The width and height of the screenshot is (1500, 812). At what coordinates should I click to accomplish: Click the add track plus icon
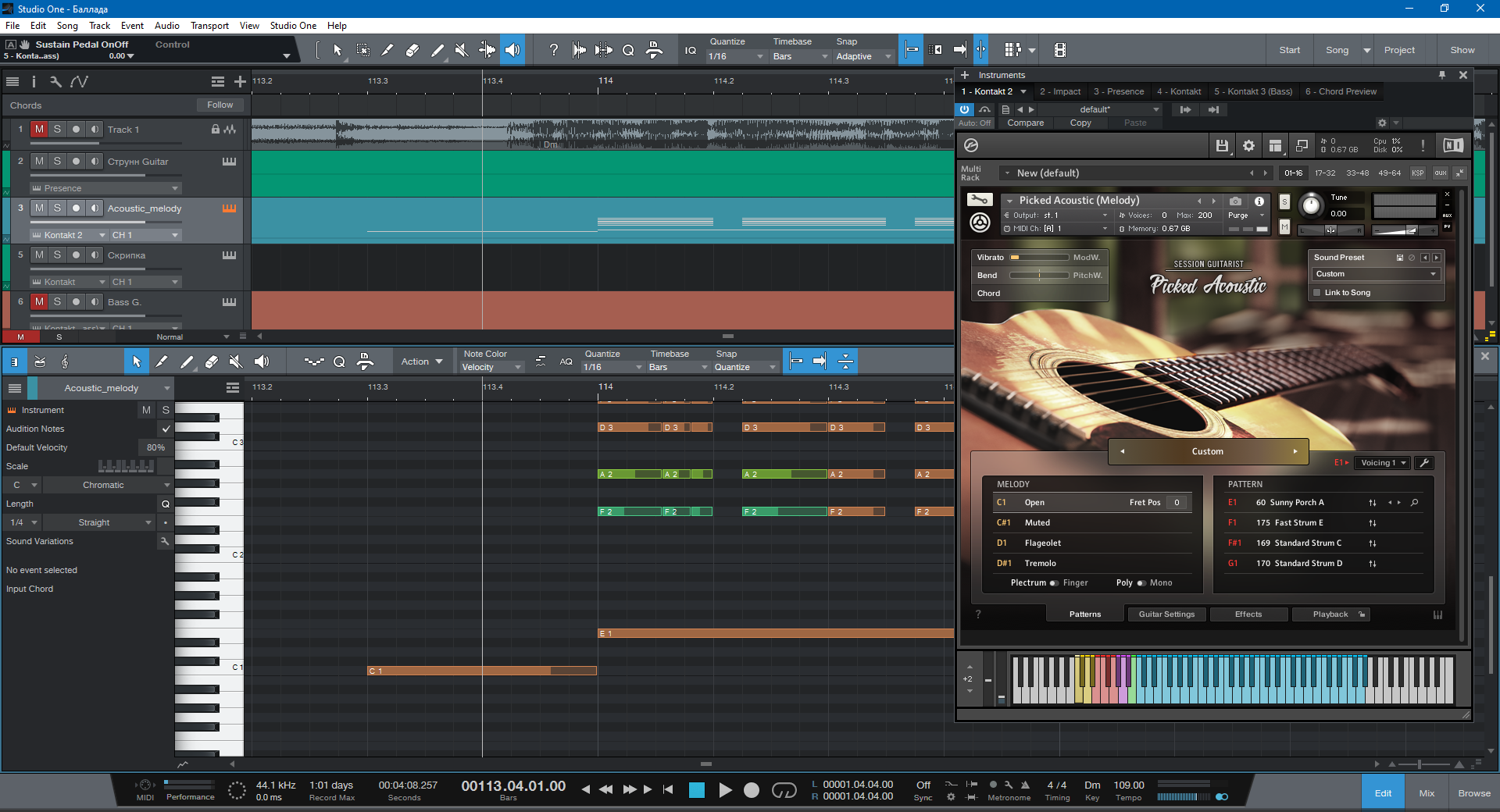point(240,81)
